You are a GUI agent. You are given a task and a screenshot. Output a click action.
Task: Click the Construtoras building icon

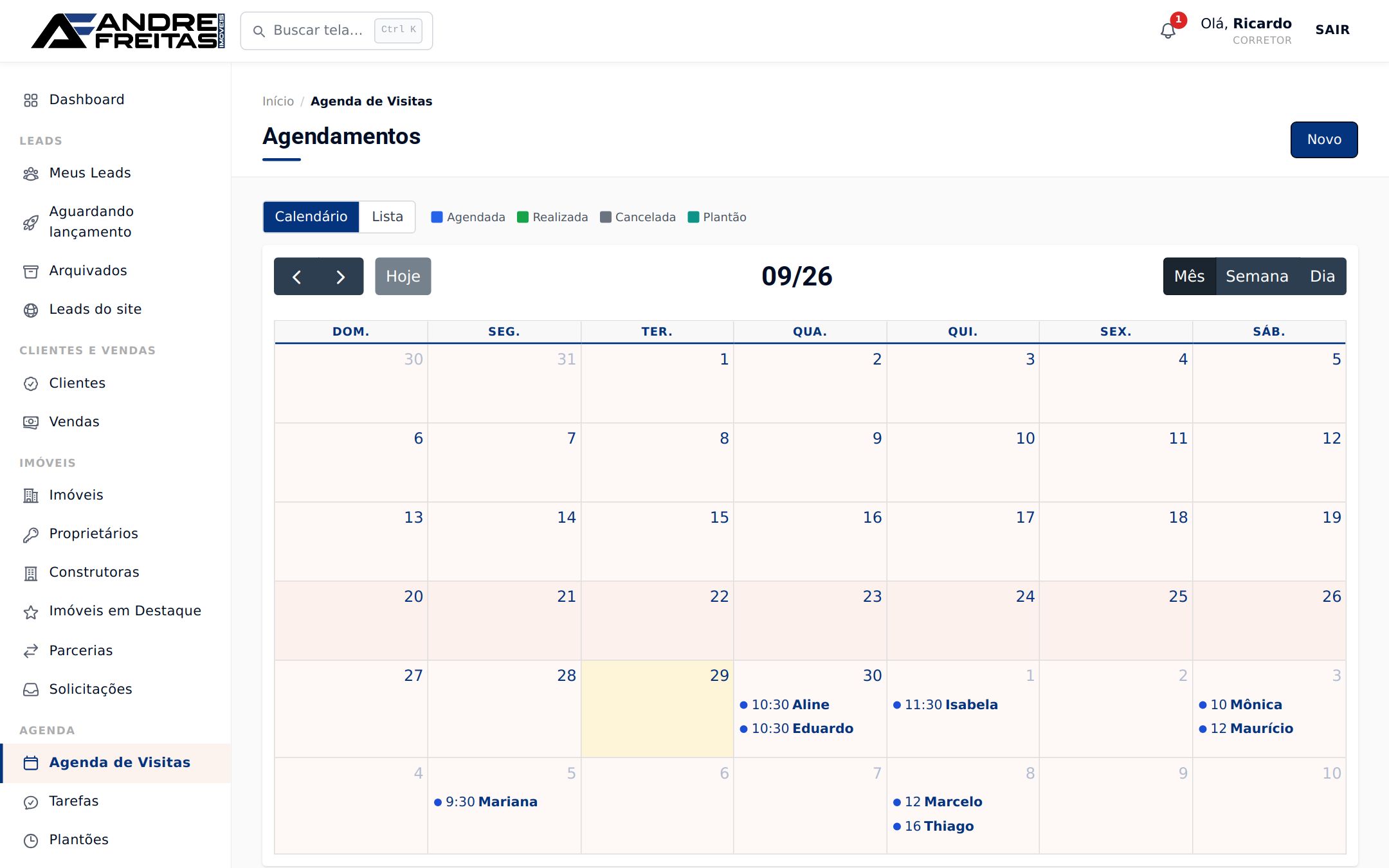31,573
